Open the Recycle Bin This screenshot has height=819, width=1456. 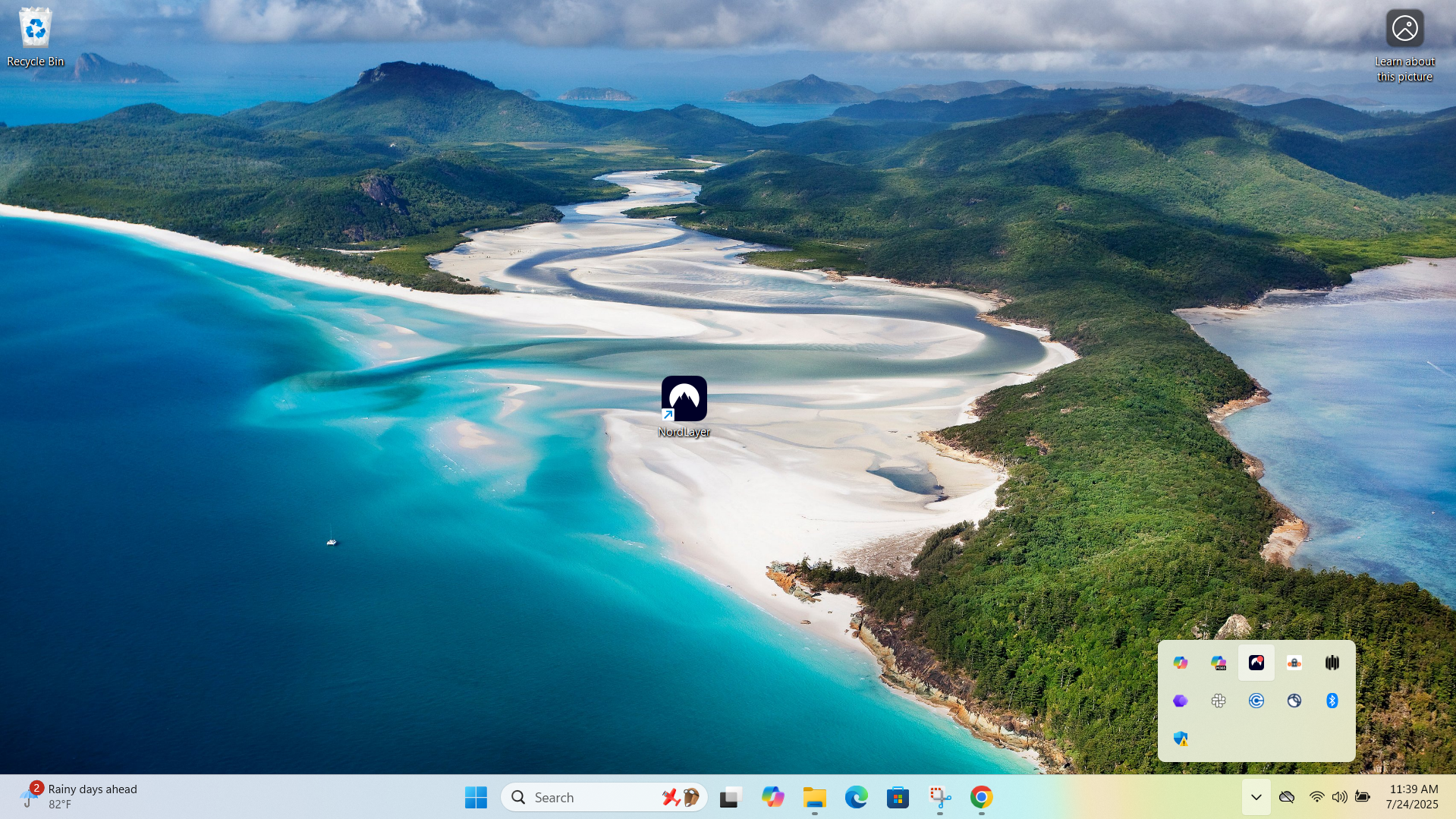(35, 29)
